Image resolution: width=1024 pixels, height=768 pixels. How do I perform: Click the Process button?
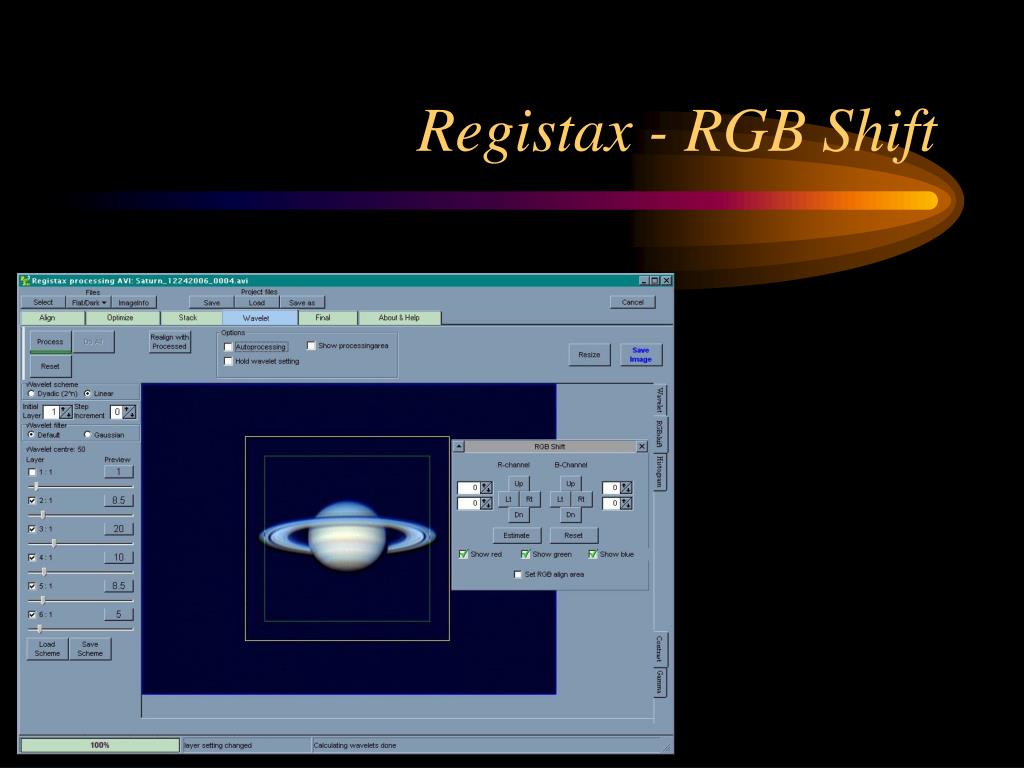coord(50,342)
